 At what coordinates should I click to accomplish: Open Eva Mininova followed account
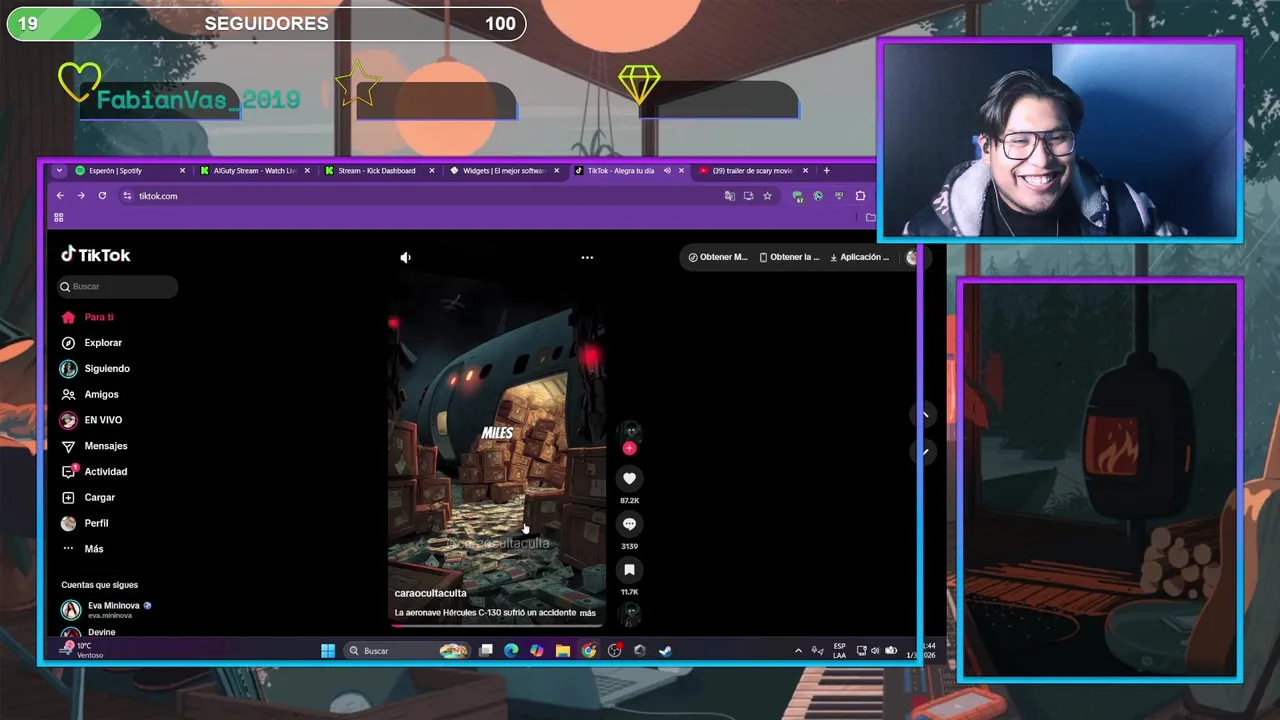click(106, 609)
